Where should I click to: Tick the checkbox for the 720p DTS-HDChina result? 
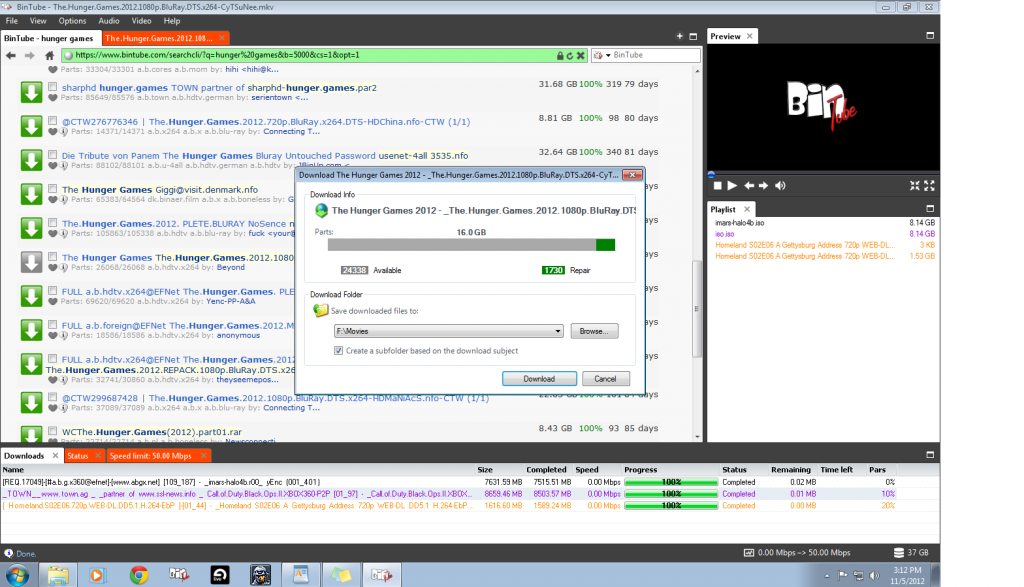[x=54, y=122]
